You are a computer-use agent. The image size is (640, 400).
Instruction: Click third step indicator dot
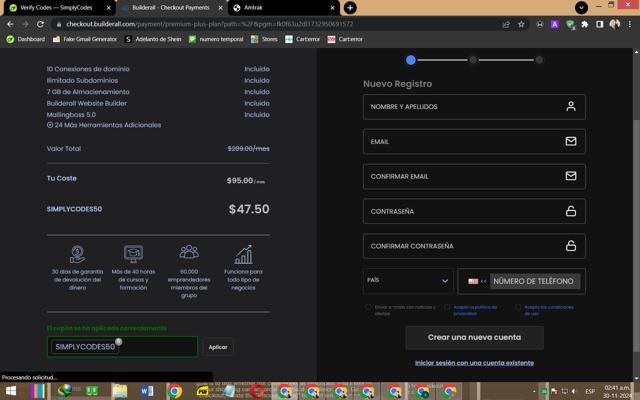(539, 60)
